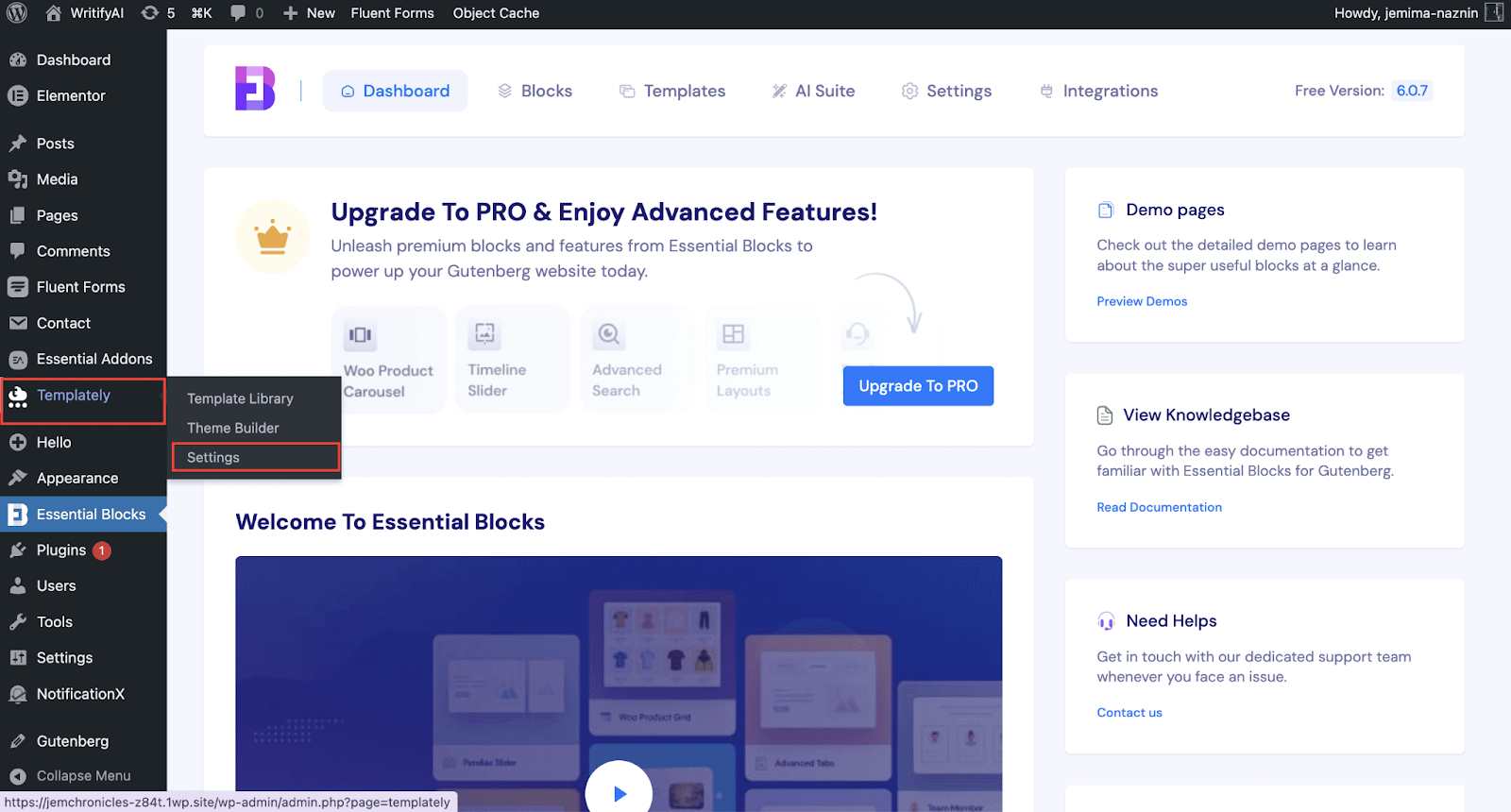1511x812 pixels.
Task: Click the Demo pages heading
Action: click(x=1175, y=210)
